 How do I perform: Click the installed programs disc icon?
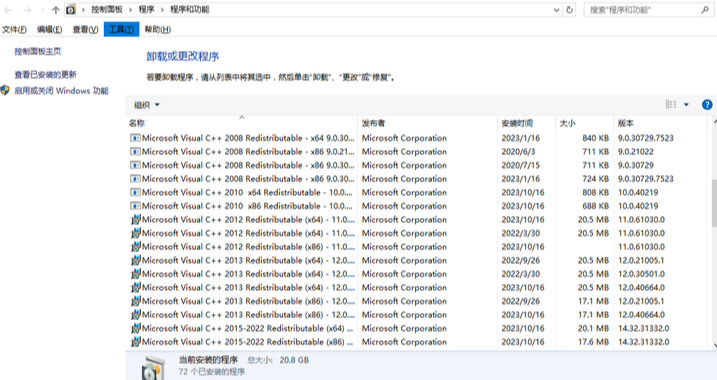click(153, 368)
